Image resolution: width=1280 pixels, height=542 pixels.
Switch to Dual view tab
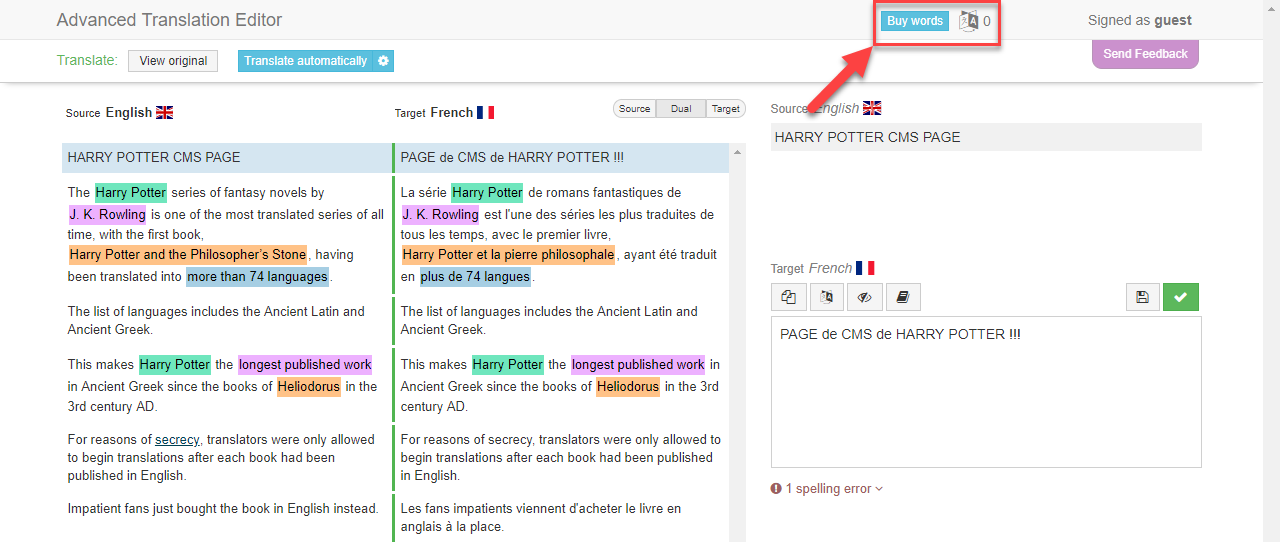[x=681, y=109]
